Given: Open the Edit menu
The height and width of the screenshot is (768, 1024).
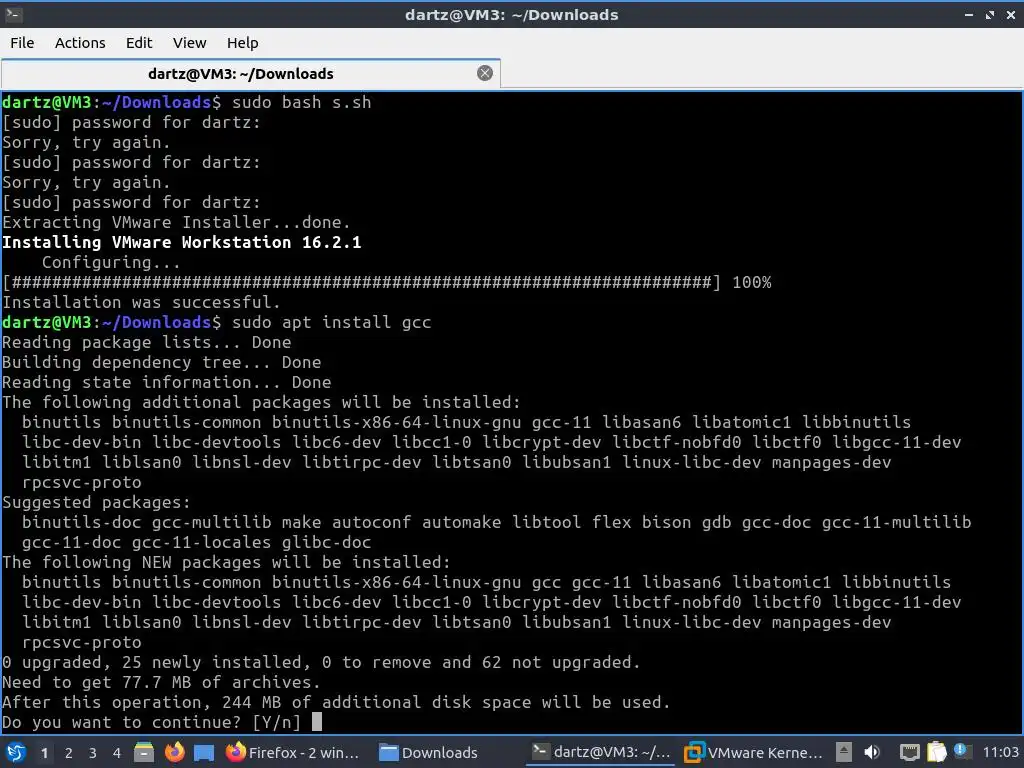Looking at the screenshot, I should tap(138, 43).
